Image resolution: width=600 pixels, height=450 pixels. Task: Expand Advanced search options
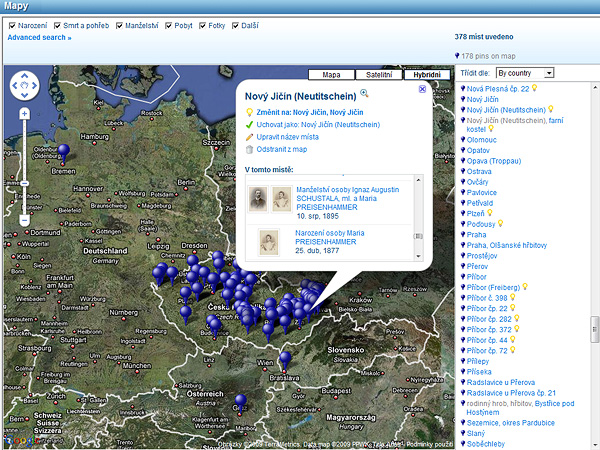pyautogui.click(x=39, y=38)
